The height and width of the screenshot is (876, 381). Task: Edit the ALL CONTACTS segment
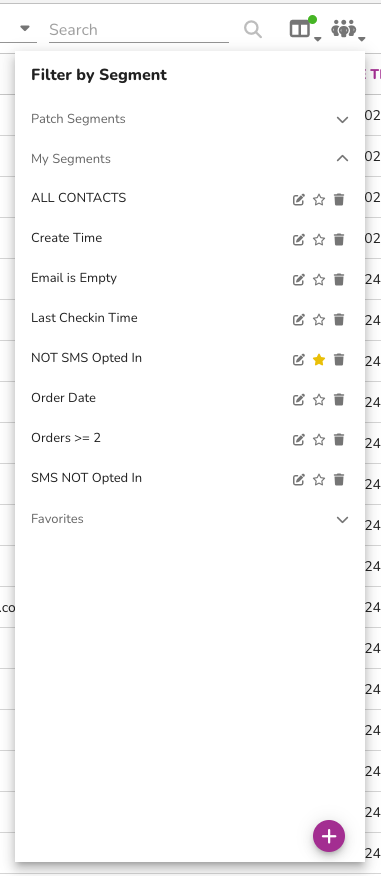(299, 199)
